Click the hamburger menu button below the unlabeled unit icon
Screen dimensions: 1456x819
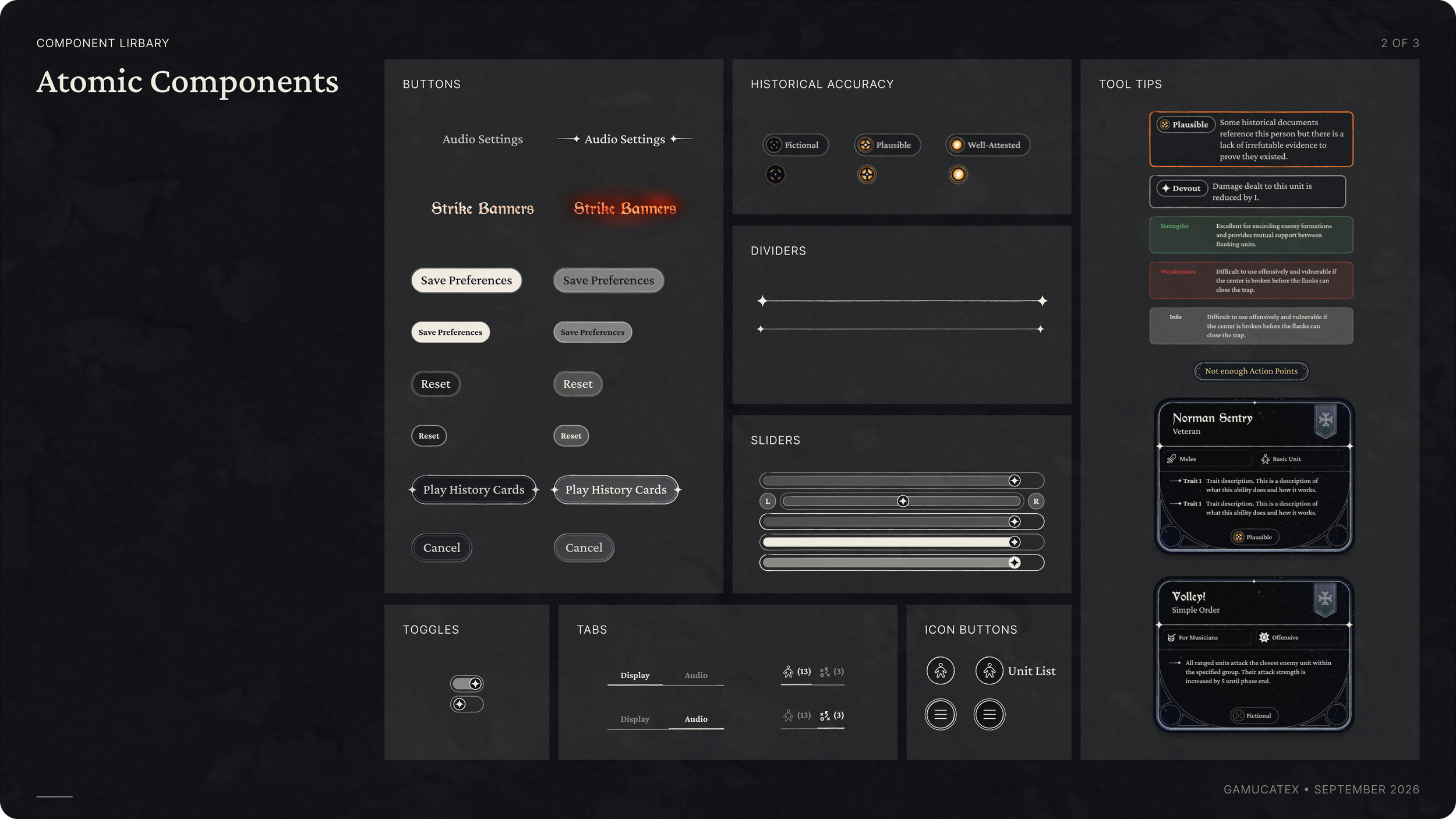click(x=941, y=715)
